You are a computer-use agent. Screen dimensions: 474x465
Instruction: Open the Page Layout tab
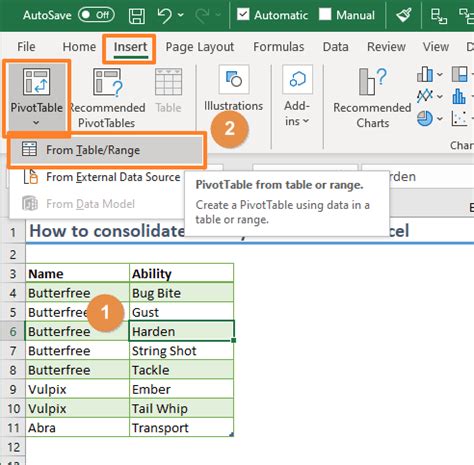200,47
